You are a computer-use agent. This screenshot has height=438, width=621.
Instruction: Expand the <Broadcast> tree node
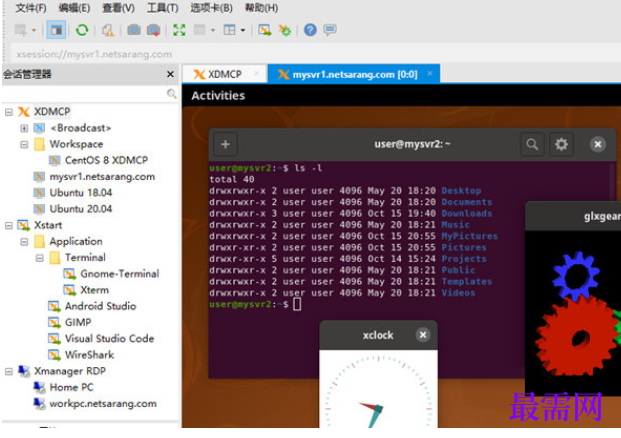24,128
